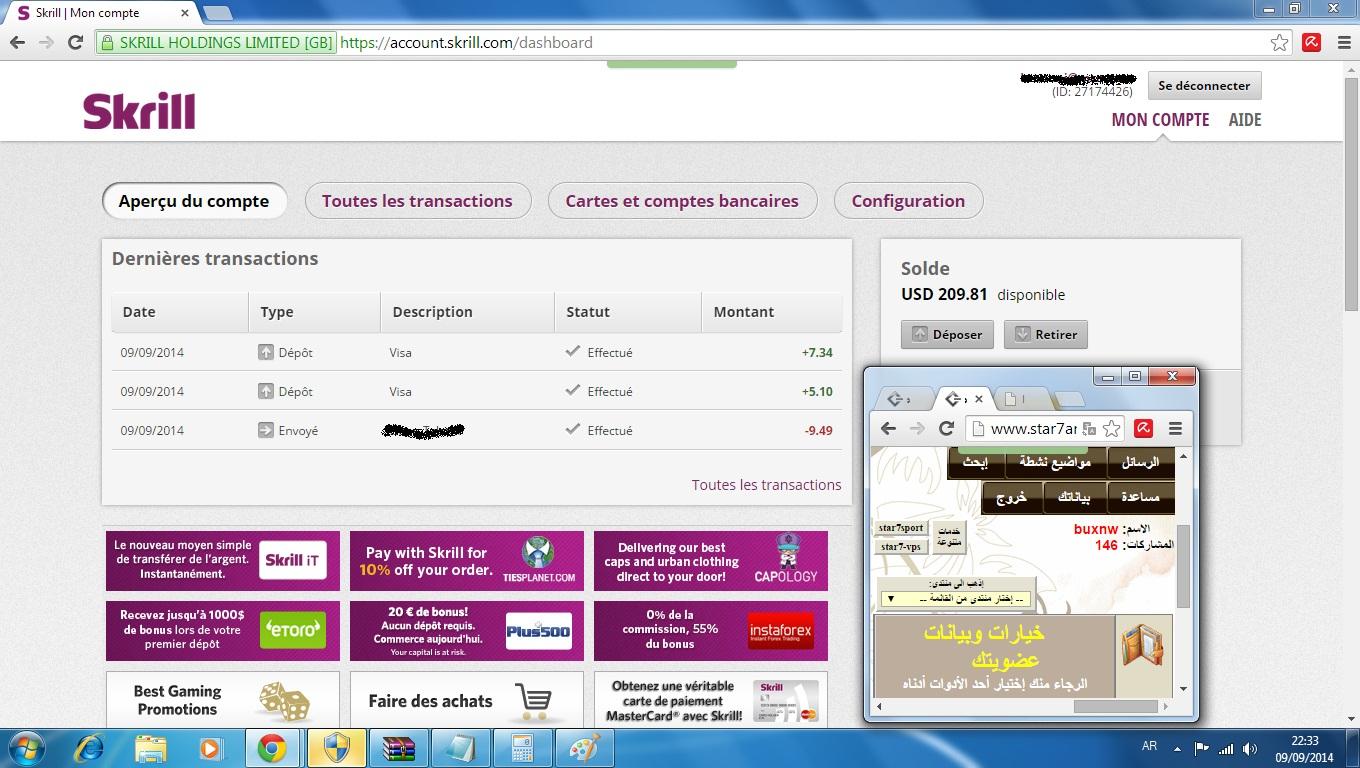1360x768 pixels.
Task: Click the Skrill logo
Action: (x=139, y=111)
